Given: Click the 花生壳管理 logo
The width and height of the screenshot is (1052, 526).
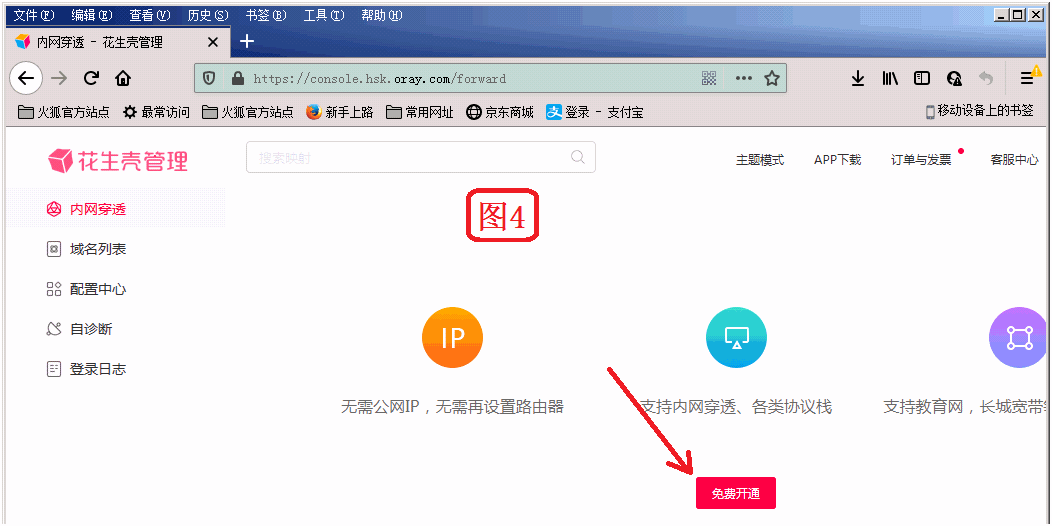Looking at the screenshot, I should point(118,161).
